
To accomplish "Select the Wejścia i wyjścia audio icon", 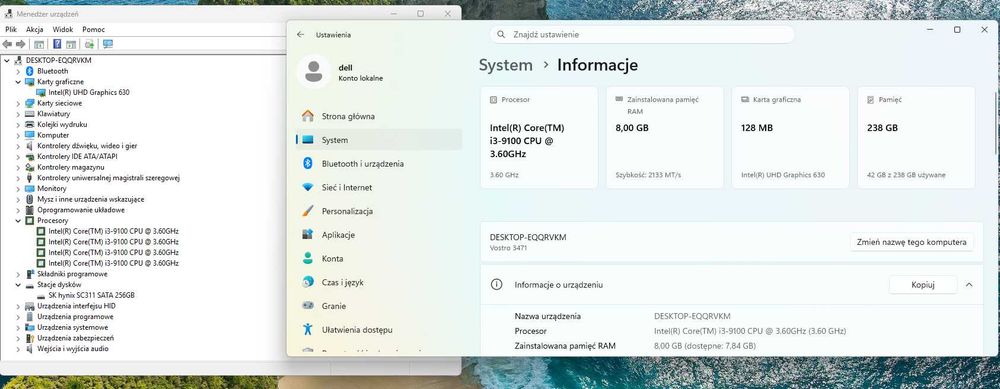I will (29, 349).
